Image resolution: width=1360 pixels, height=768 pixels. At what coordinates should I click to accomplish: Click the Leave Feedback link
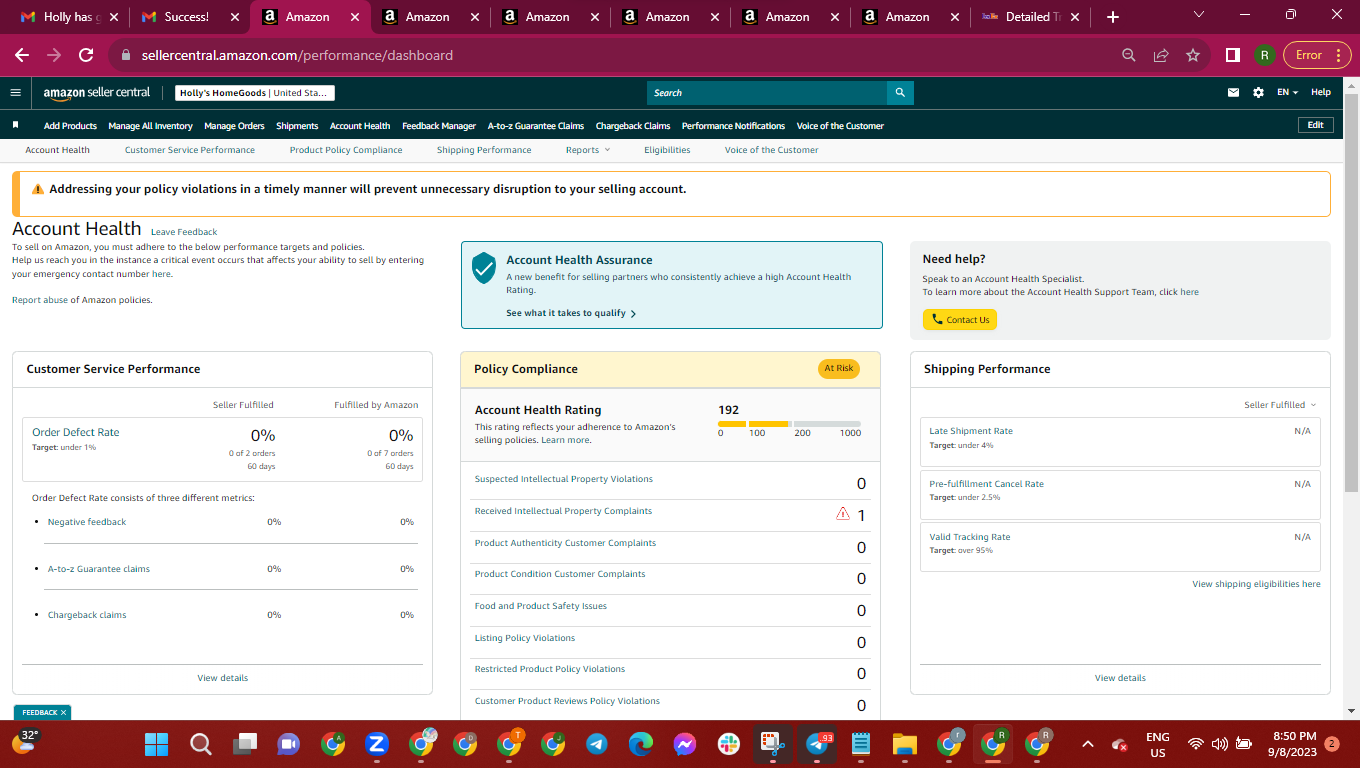(x=184, y=232)
